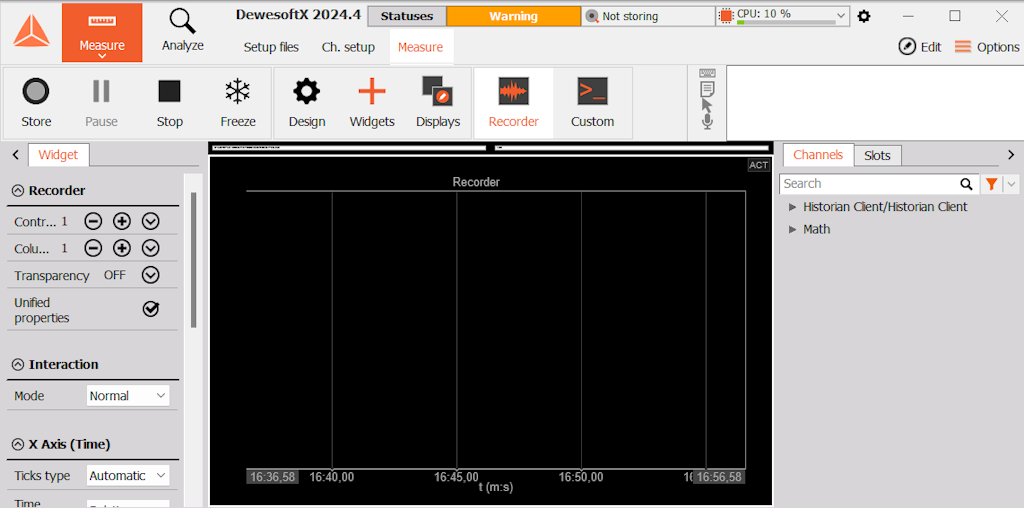The width and height of the screenshot is (1024, 508).
Task: Enter Design mode
Action: (x=307, y=103)
